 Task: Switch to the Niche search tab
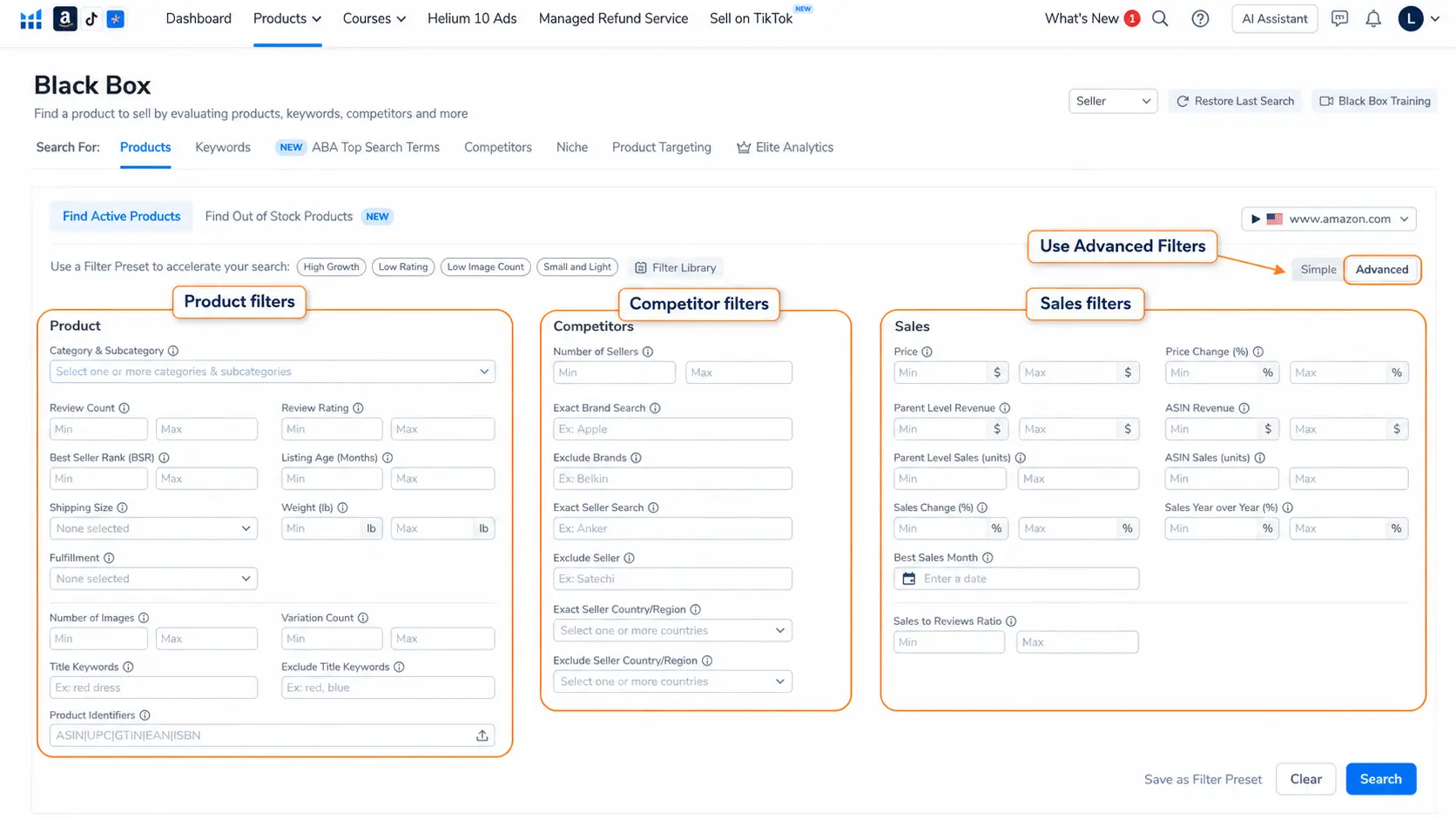coord(572,147)
